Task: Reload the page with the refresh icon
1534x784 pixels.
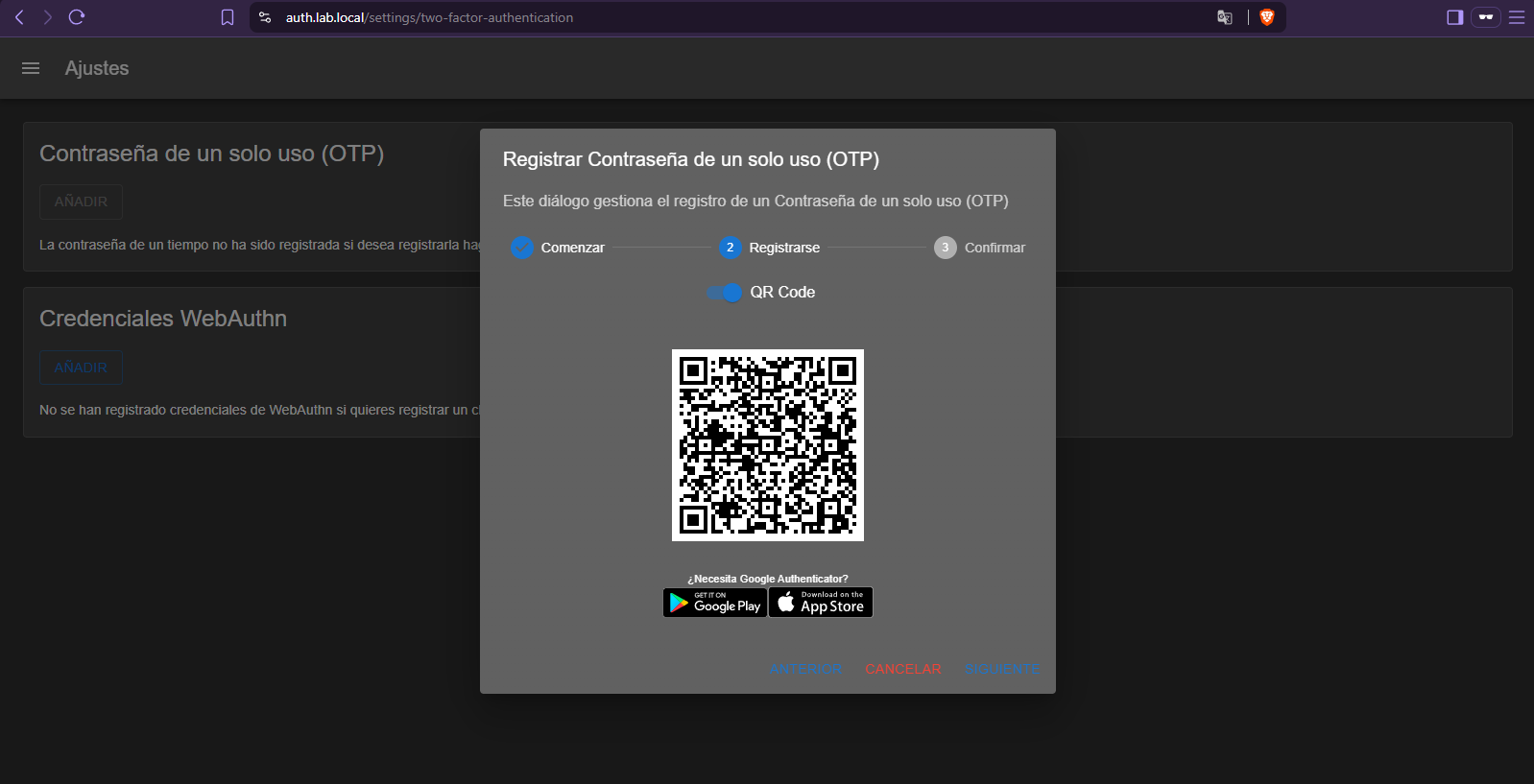Action: pos(77,17)
